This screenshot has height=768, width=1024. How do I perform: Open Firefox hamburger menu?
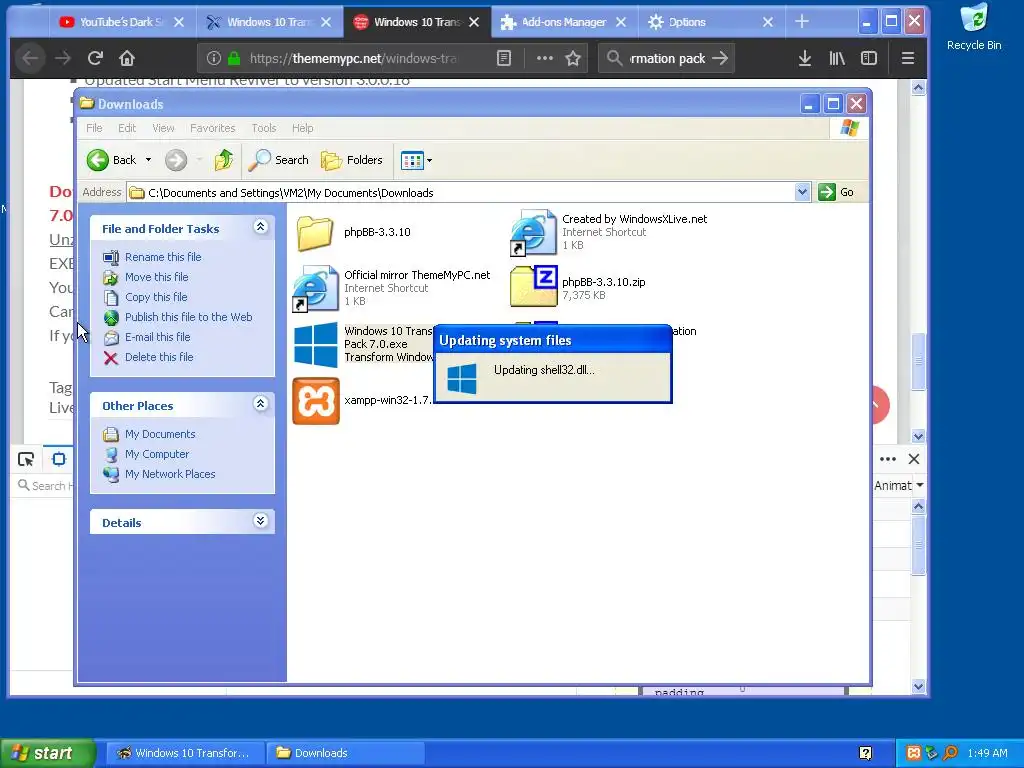pyautogui.click(x=908, y=58)
